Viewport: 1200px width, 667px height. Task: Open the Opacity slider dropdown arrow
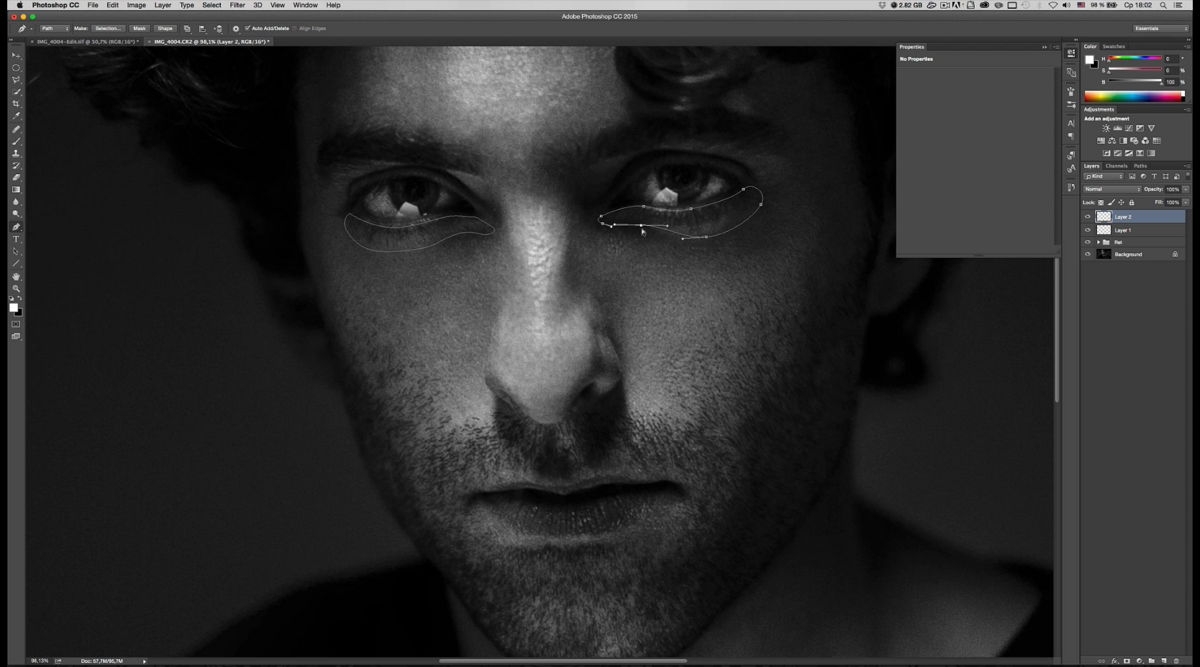coord(1186,189)
